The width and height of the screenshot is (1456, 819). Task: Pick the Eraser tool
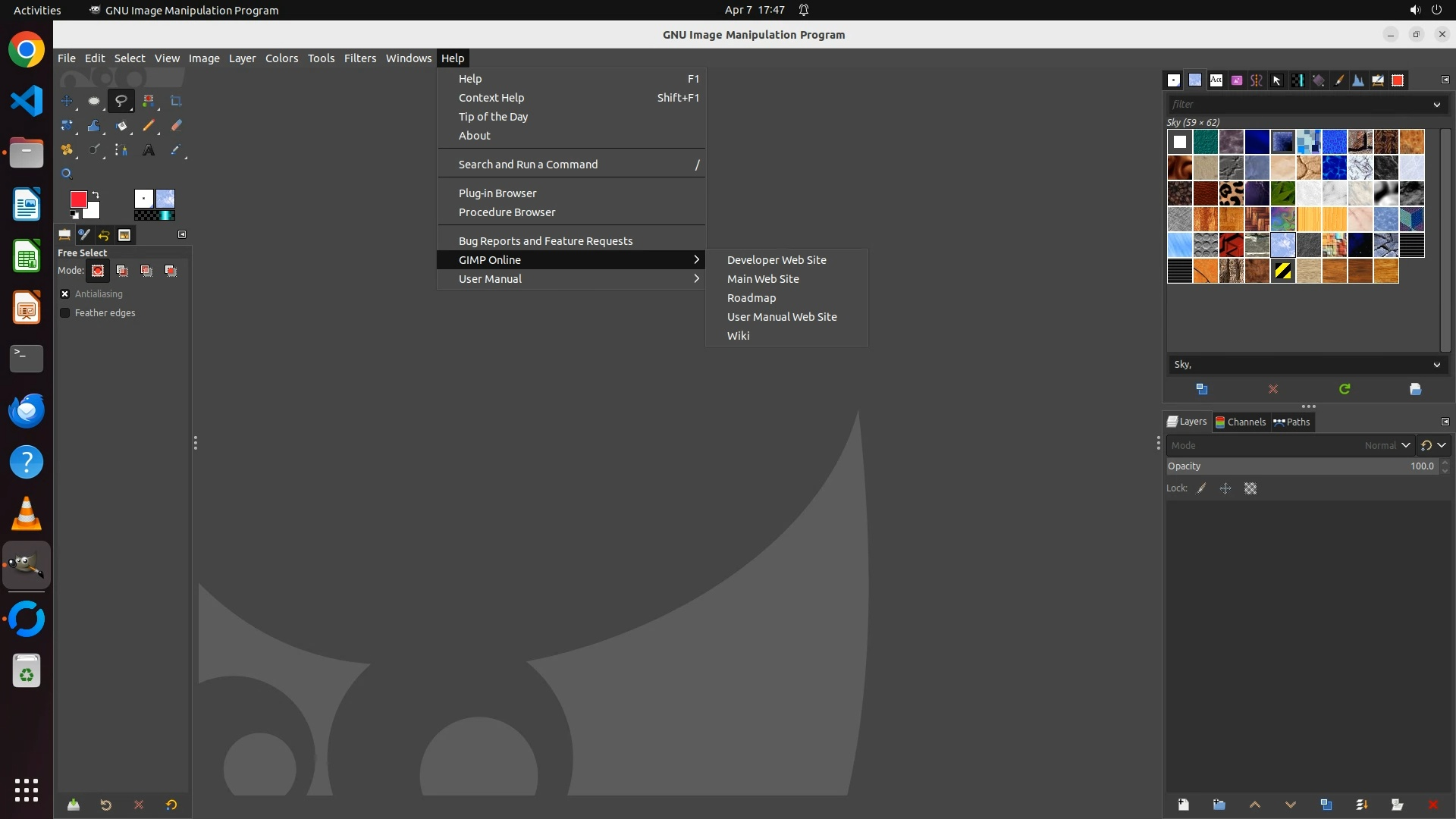coord(176,126)
